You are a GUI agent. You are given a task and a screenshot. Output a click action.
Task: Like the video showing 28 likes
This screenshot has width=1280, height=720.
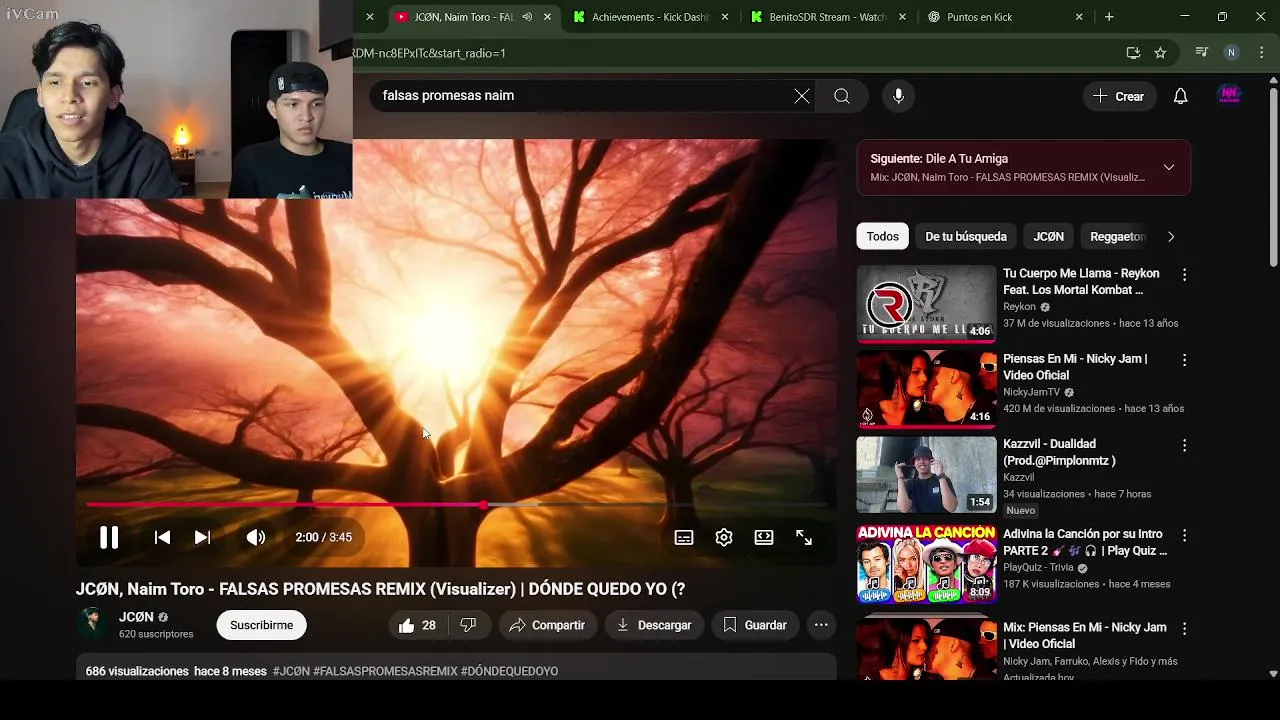417,625
